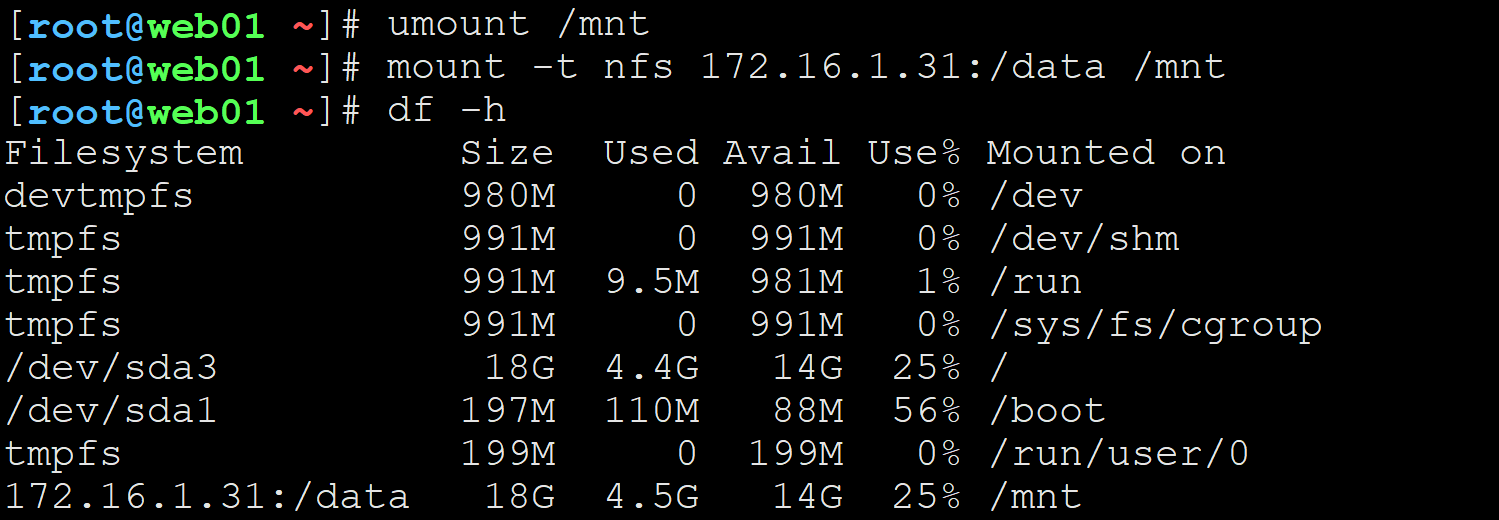Viewport: 1499px width, 520px height.
Task: Click the 9.5M used value
Action: click(x=652, y=282)
